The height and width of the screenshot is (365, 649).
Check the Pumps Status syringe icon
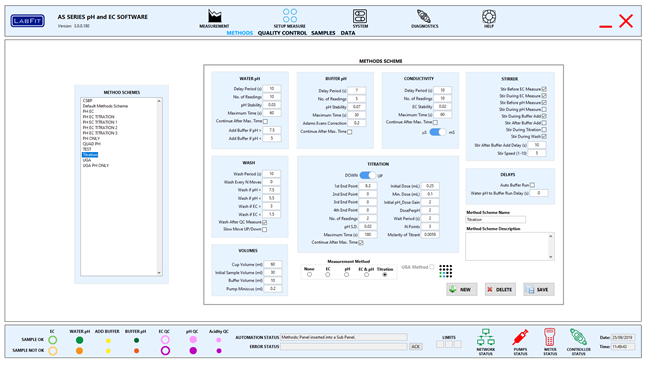pos(520,338)
